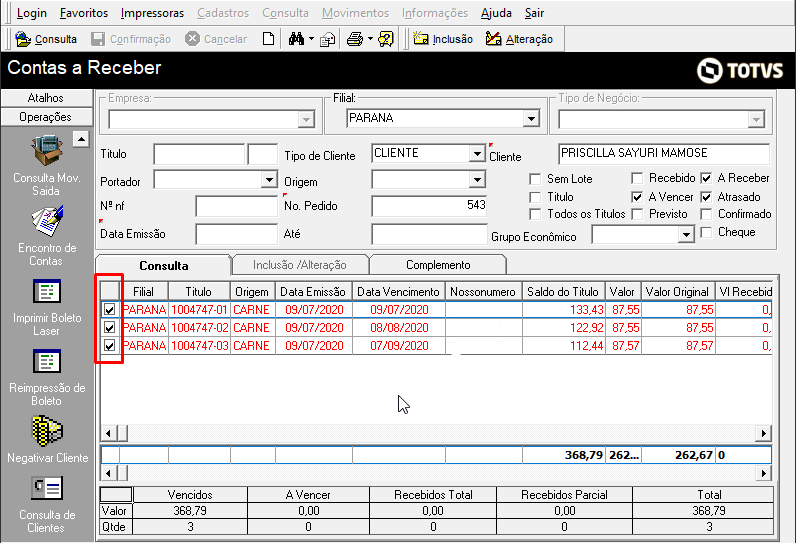The height and width of the screenshot is (543, 796).
Task: Click the Alteração toolbar button
Action: pyautogui.click(x=519, y=39)
